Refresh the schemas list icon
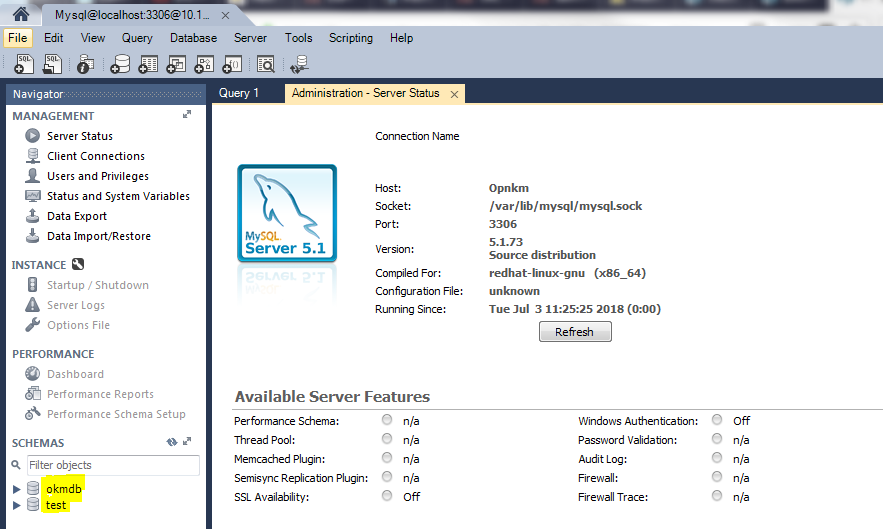 [171, 442]
